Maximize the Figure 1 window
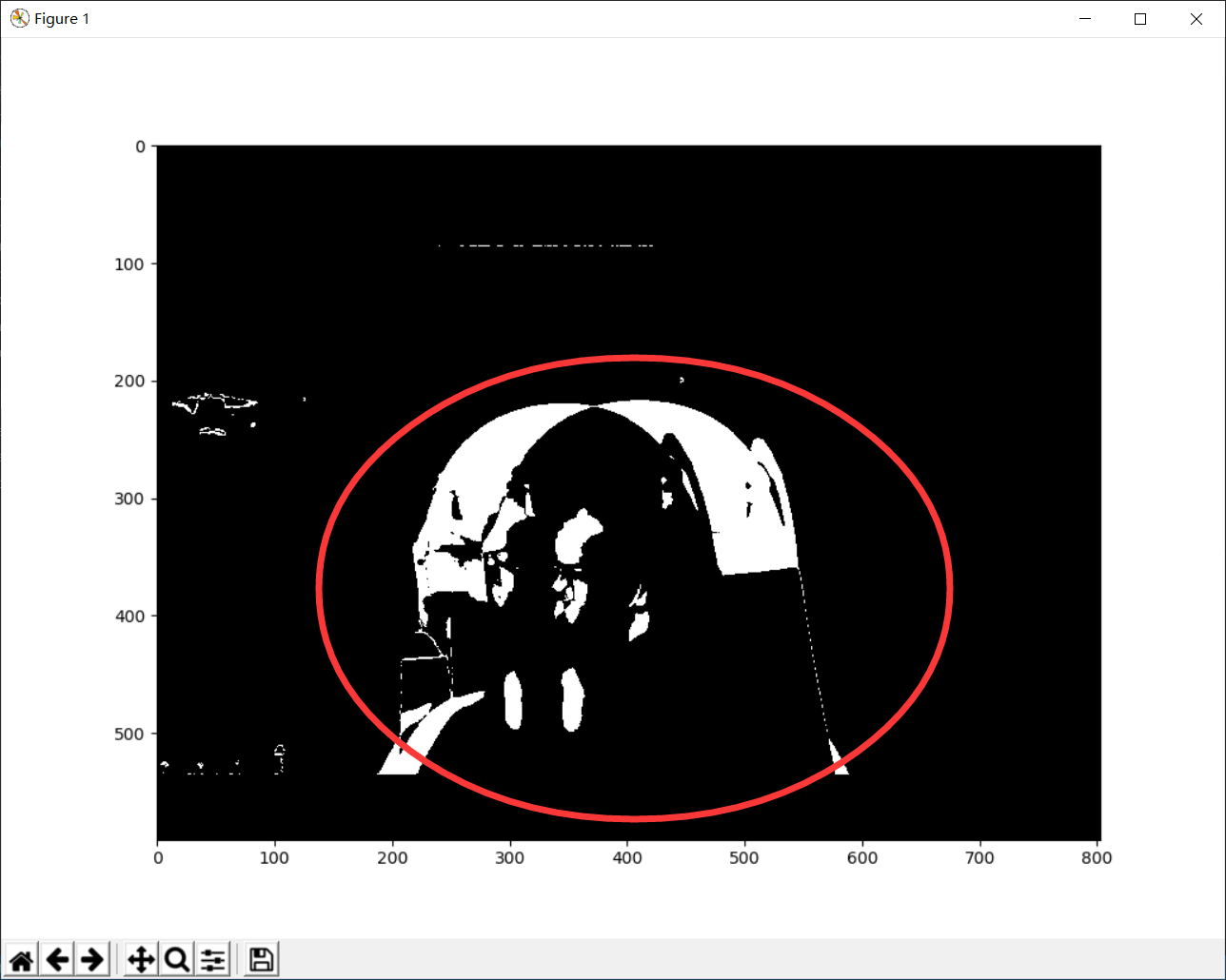Screen dimensions: 1226x980 (1140, 18)
